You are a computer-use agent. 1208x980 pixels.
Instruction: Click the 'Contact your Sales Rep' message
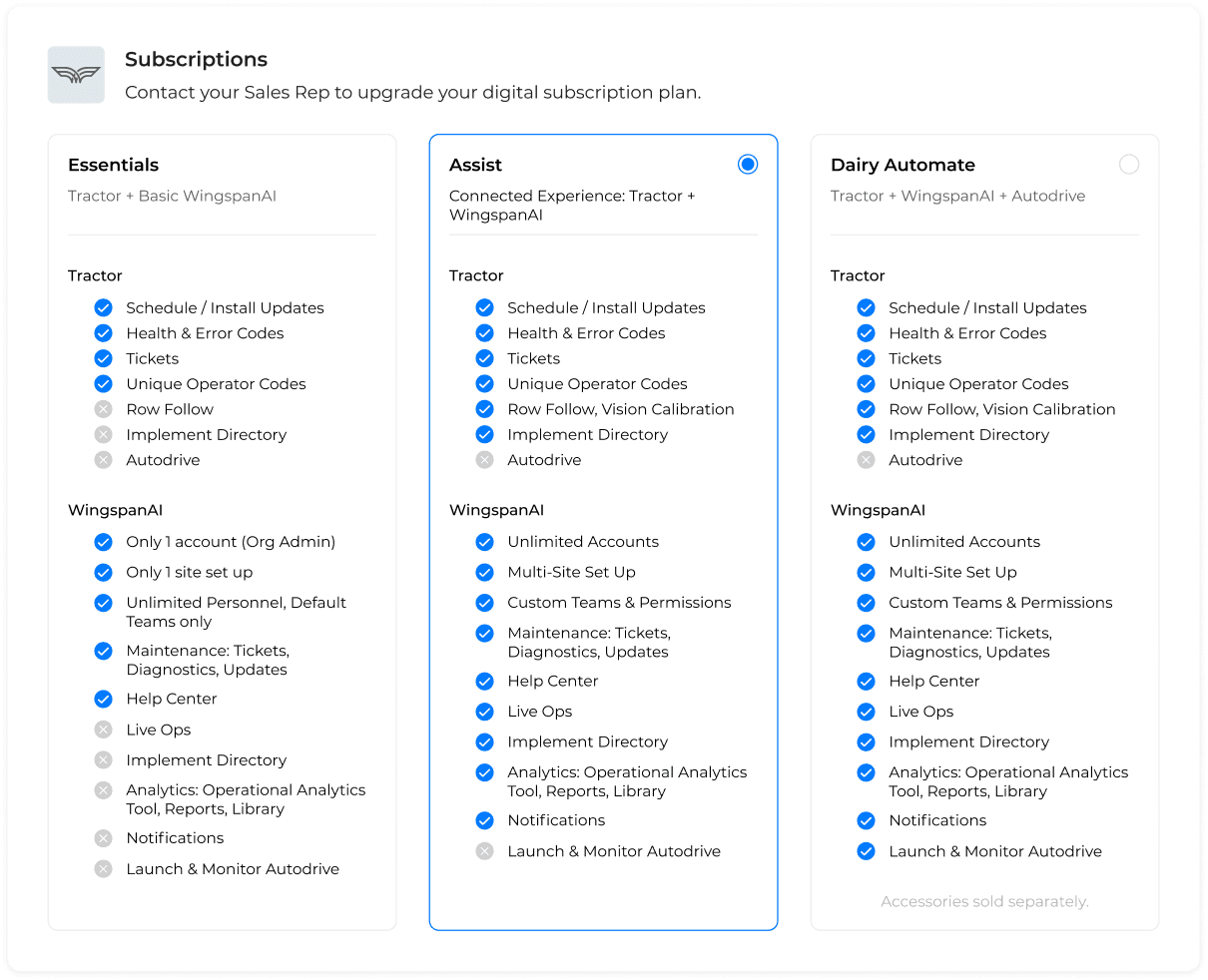[x=412, y=92]
